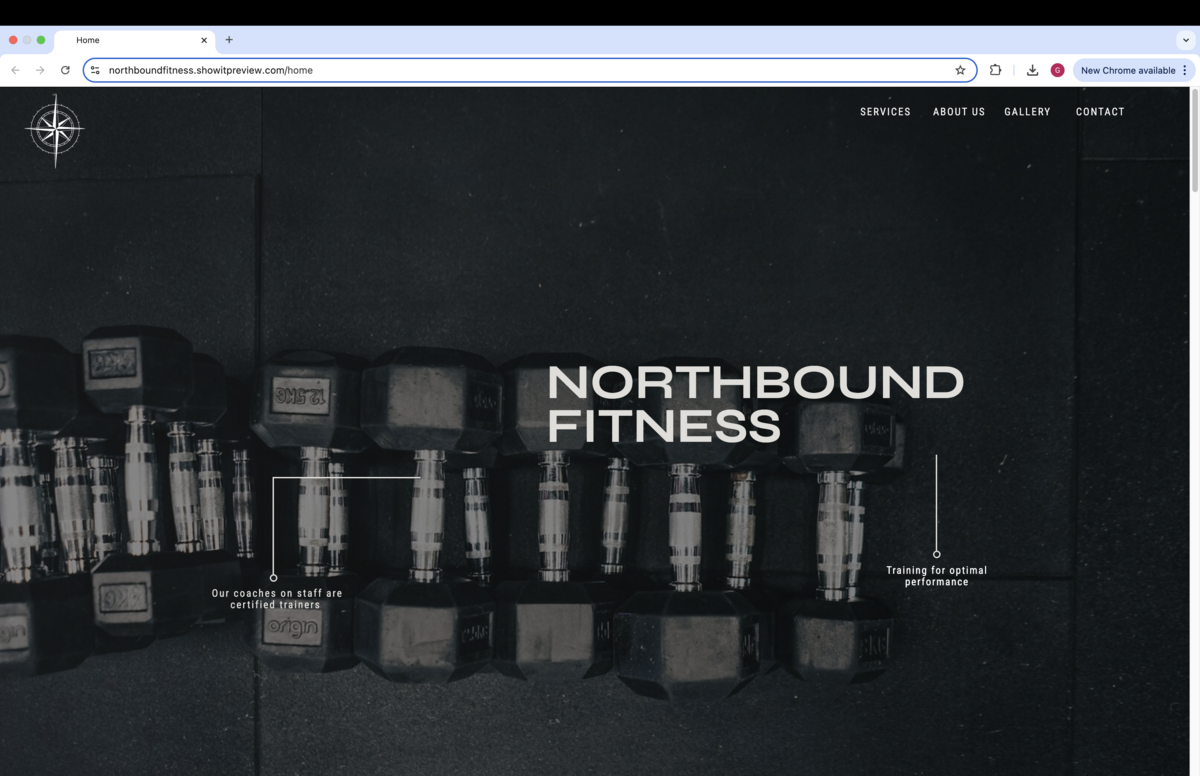The width and height of the screenshot is (1200, 776).
Task: Navigate to Contact page
Action: point(1100,112)
